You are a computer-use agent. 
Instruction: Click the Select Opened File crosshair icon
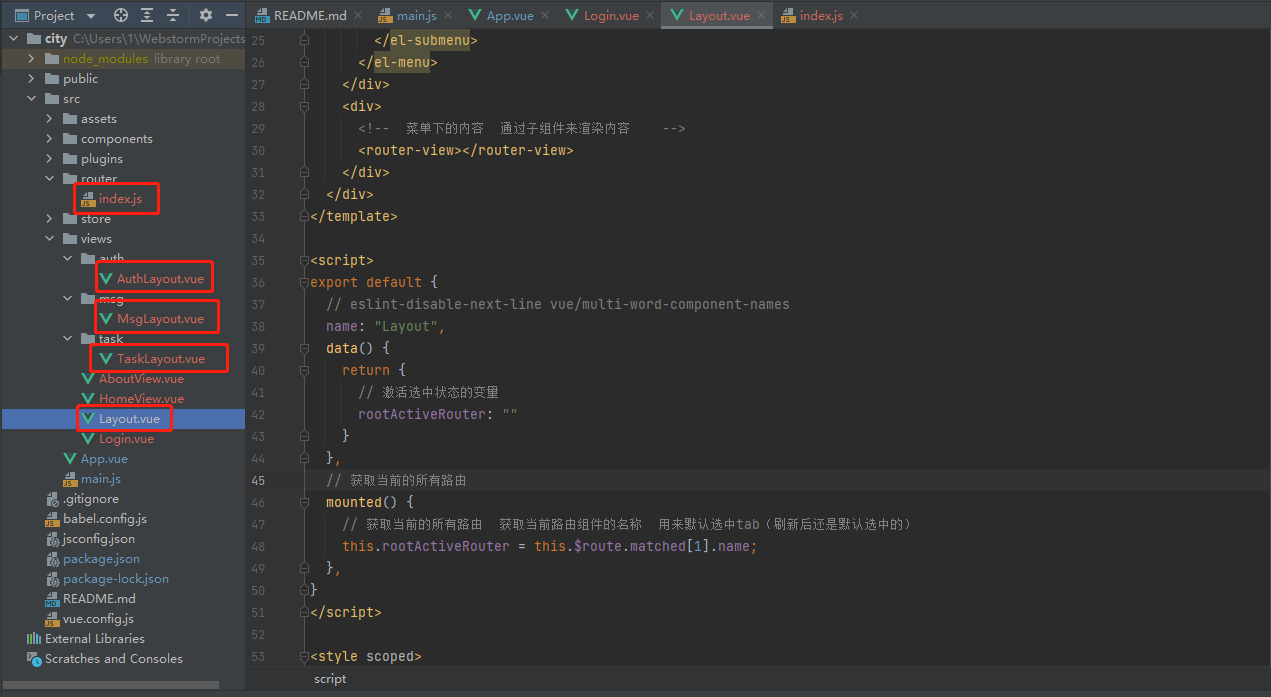pyautogui.click(x=121, y=15)
